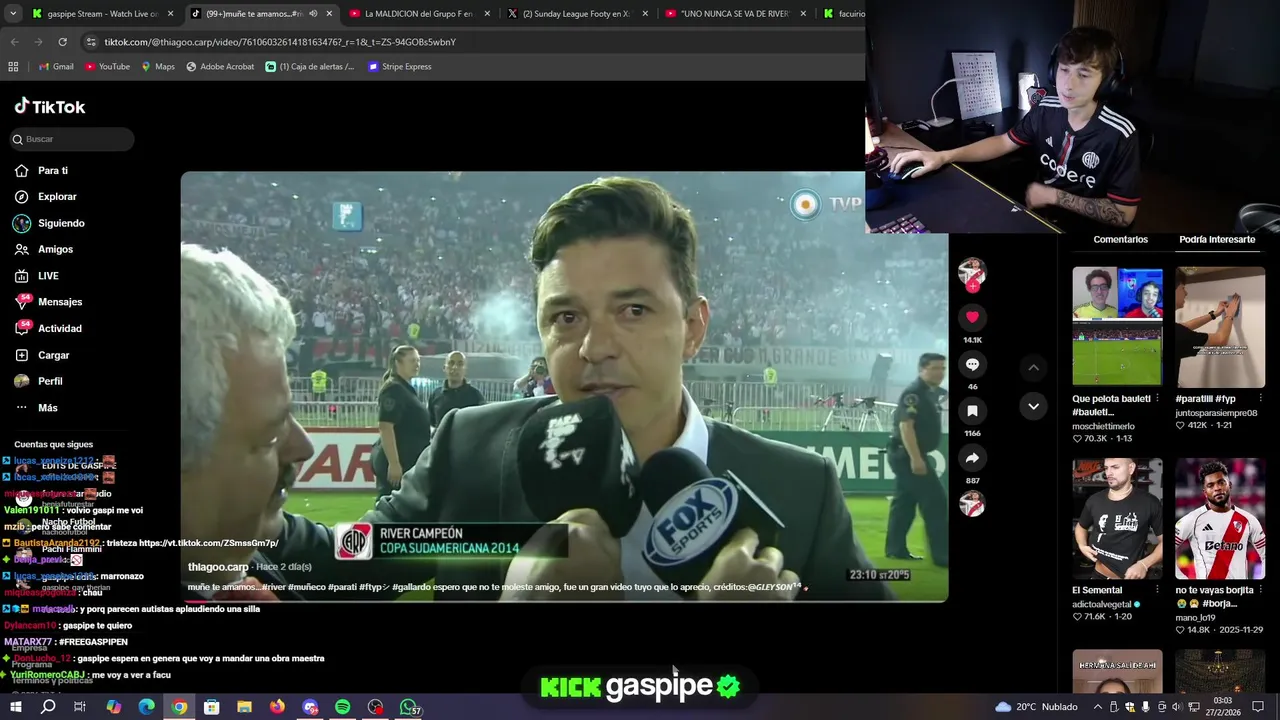Image resolution: width=1280 pixels, height=720 pixels.
Task: Open the sound disc avatar below share
Action: click(972, 505)
